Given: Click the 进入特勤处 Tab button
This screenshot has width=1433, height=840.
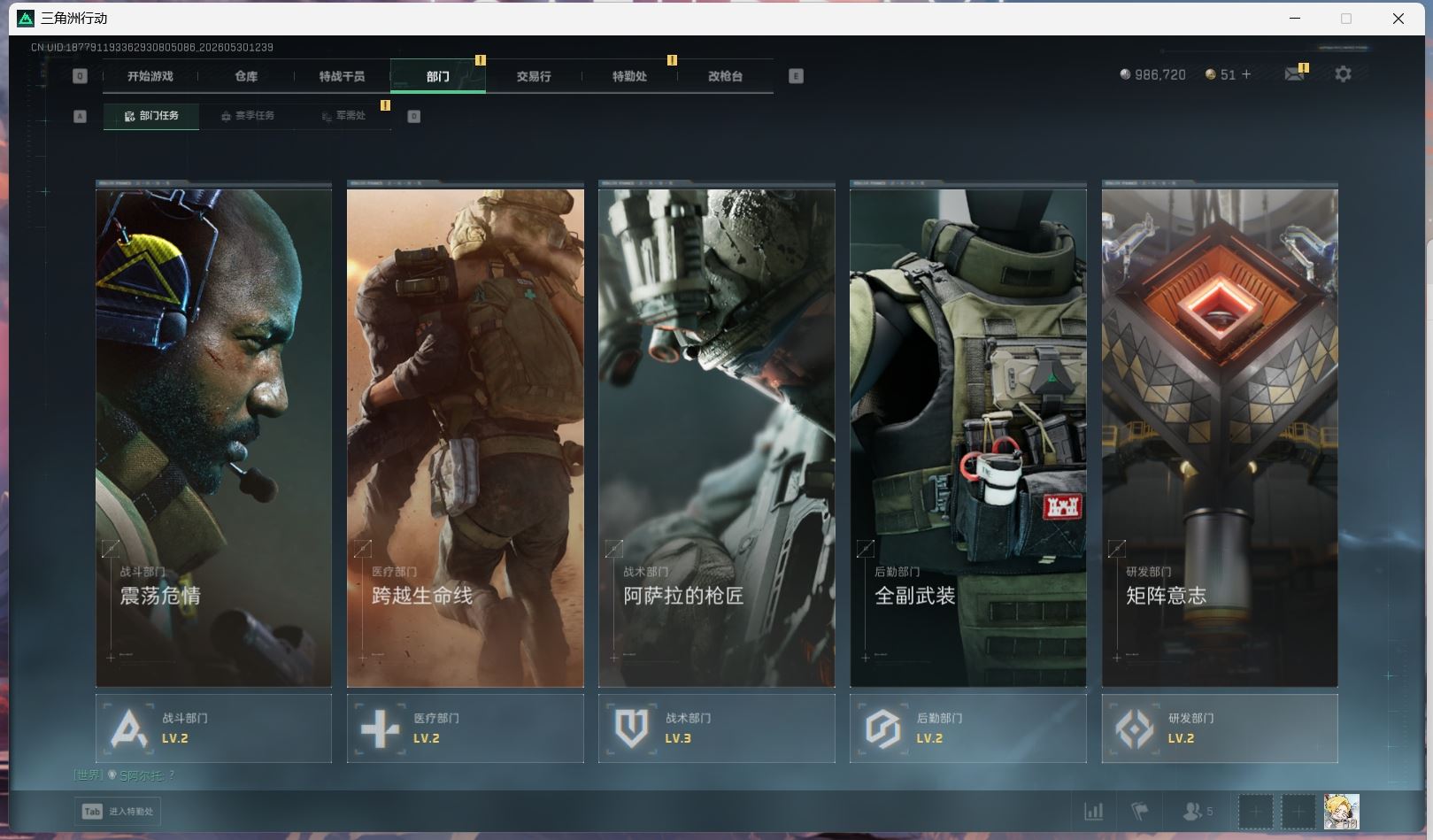Looking at the screenshot, I should (119, 811).
